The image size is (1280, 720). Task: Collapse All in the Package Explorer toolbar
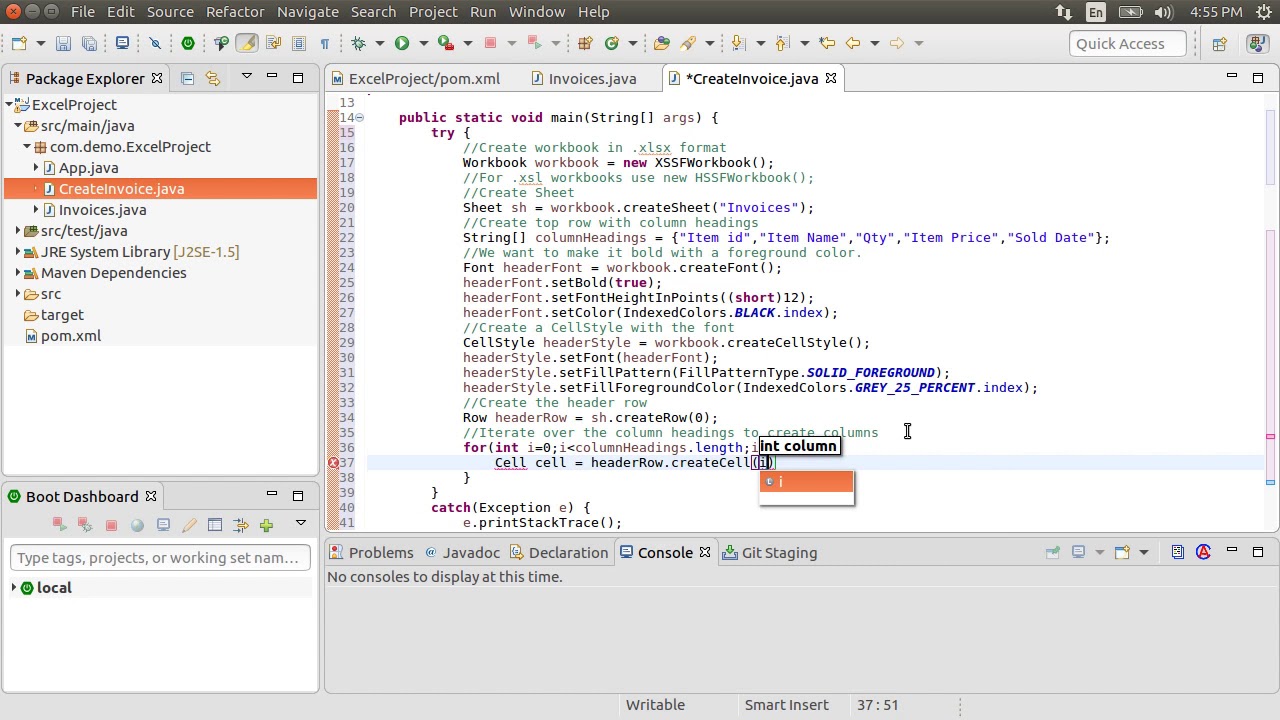187,78
